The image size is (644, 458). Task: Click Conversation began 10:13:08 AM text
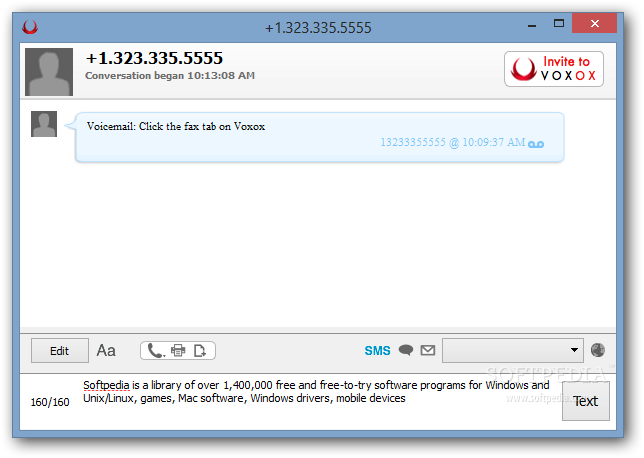170,76
